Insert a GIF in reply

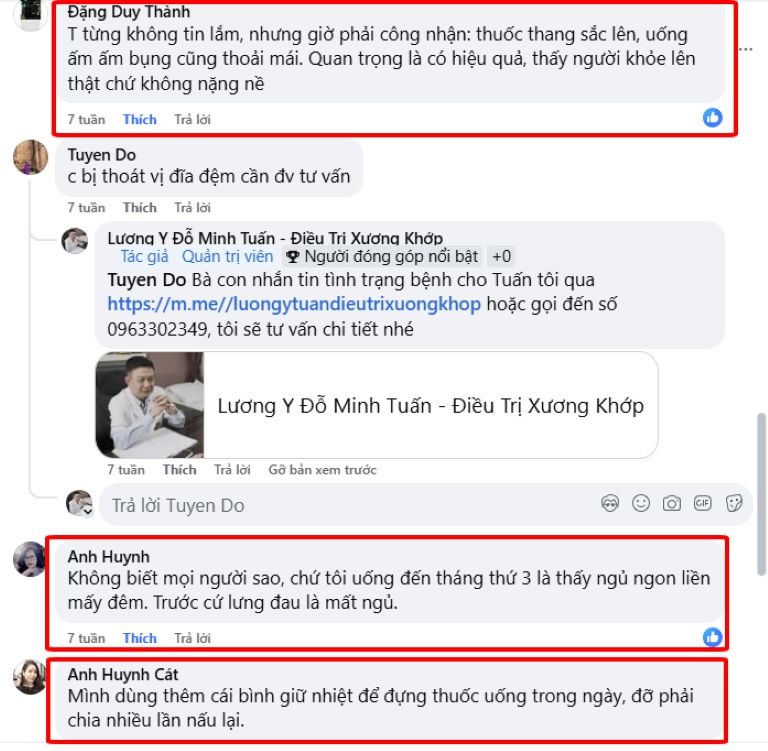tap(702, 503)
